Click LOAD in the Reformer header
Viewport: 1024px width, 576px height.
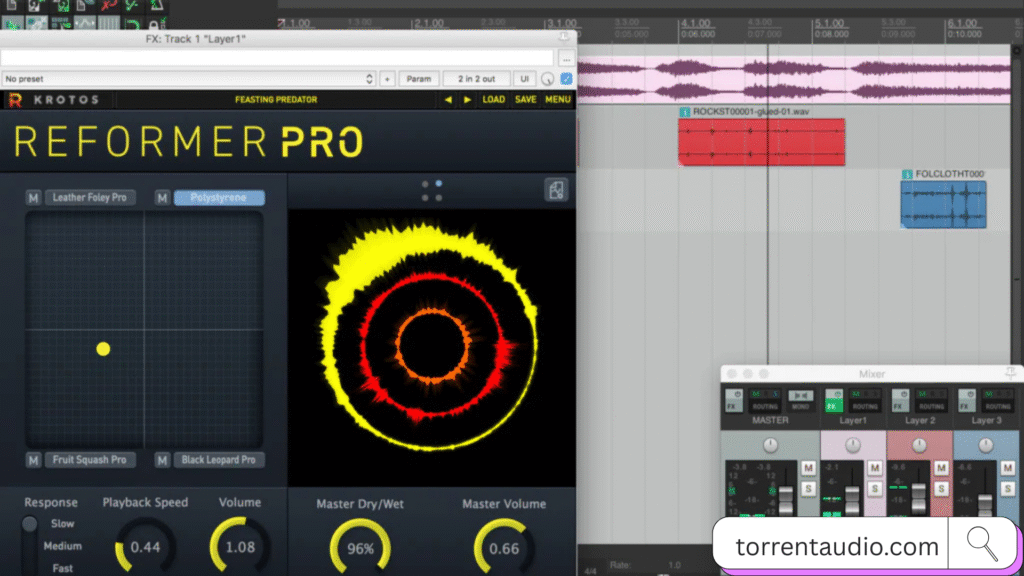pos(494,99)
